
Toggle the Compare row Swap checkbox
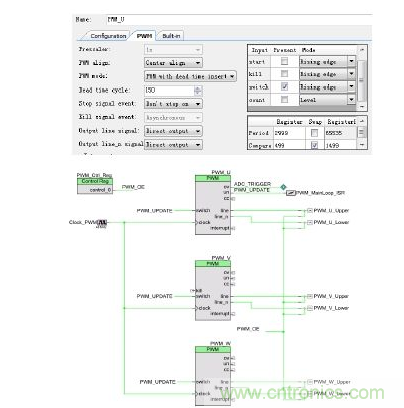314,145
